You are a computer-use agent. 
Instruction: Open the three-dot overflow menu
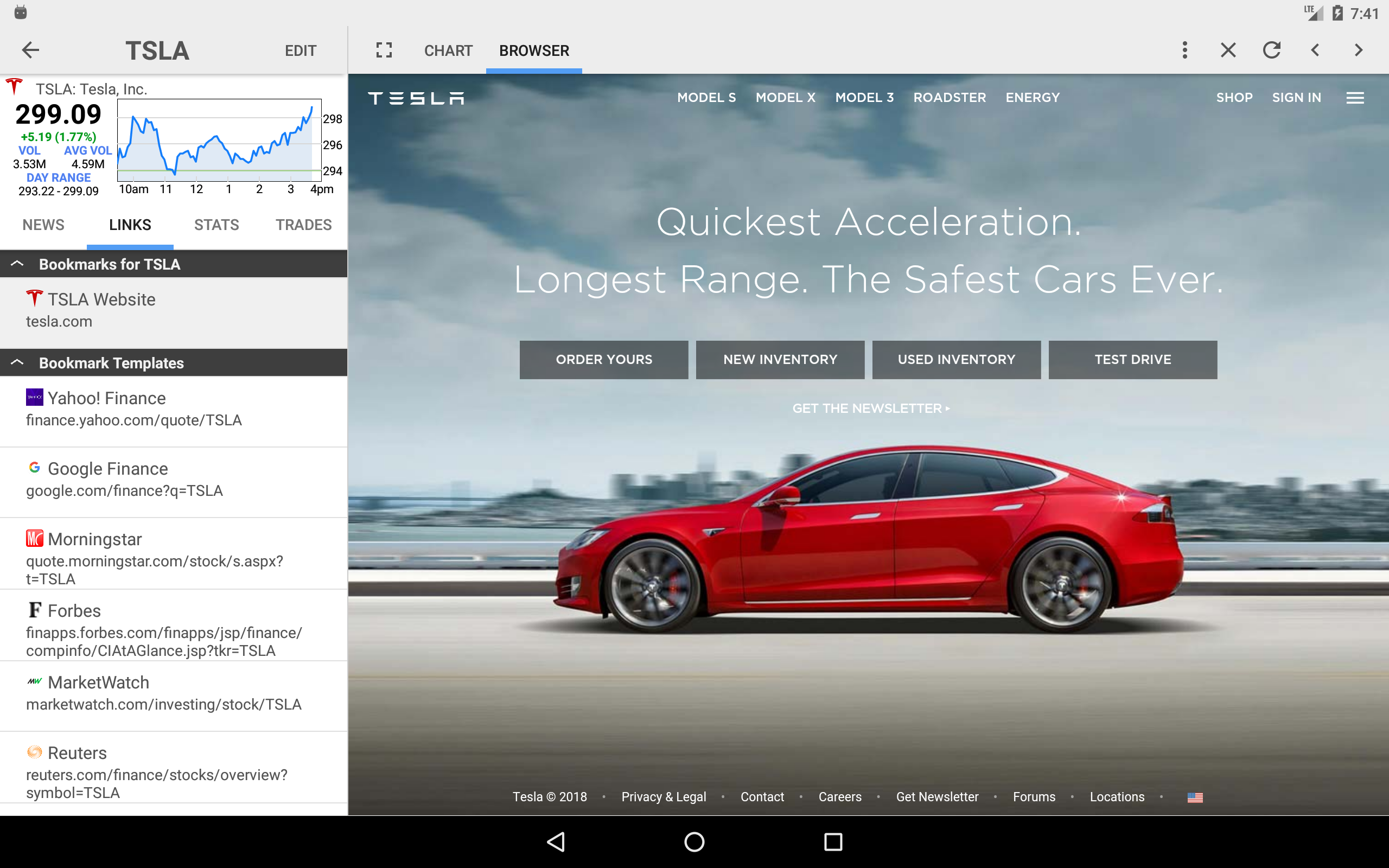tap(1184, 50)
